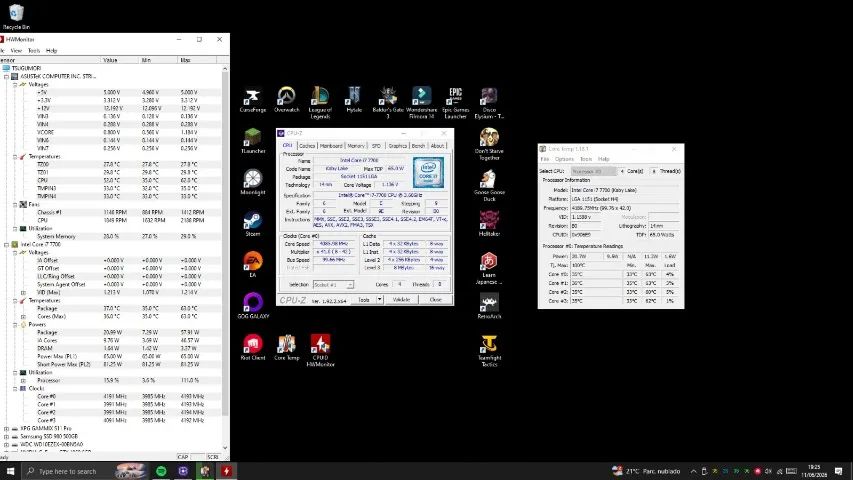Expand the Samsung SSD 980 500GB node
853x480 pixels.
click(x=7, y=436)
